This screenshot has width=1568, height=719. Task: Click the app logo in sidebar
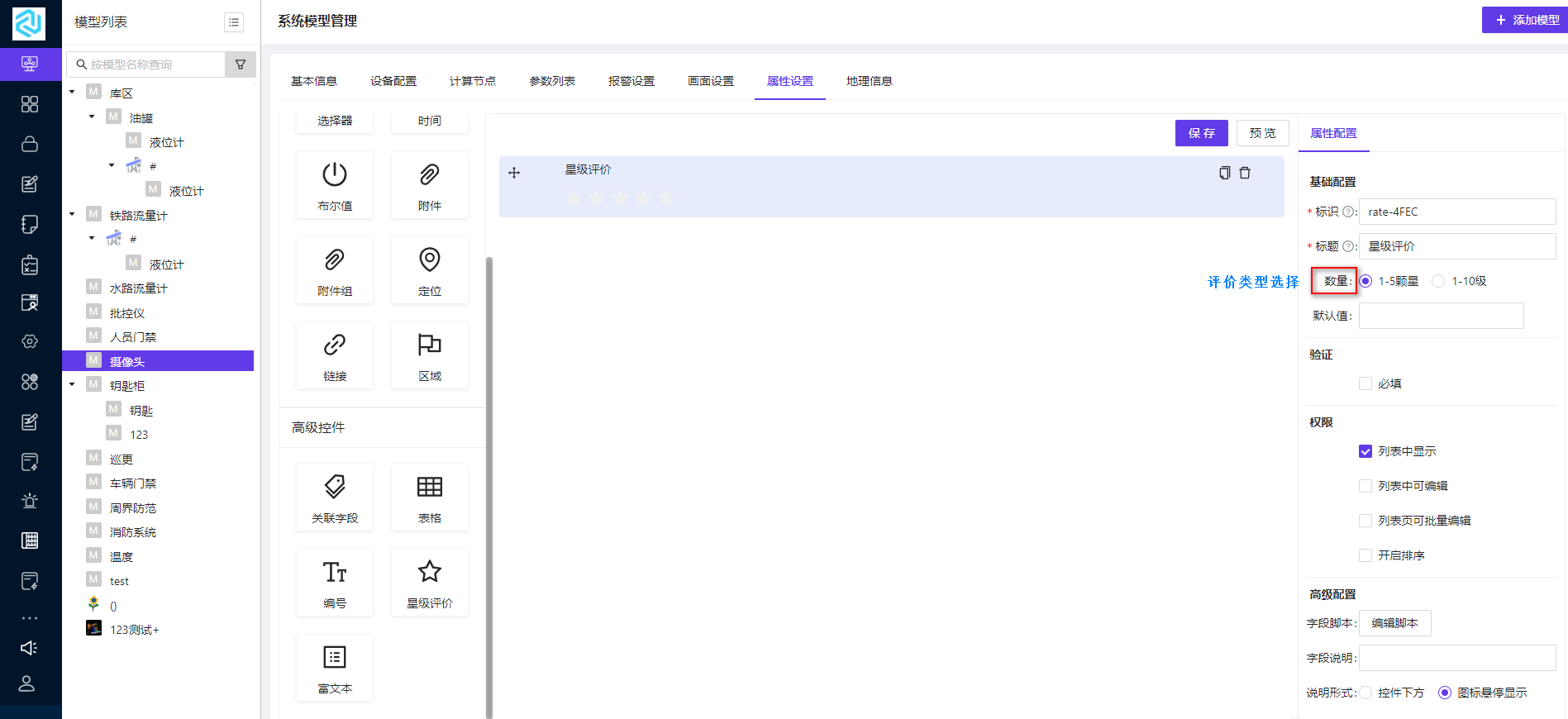coord(29,23)
